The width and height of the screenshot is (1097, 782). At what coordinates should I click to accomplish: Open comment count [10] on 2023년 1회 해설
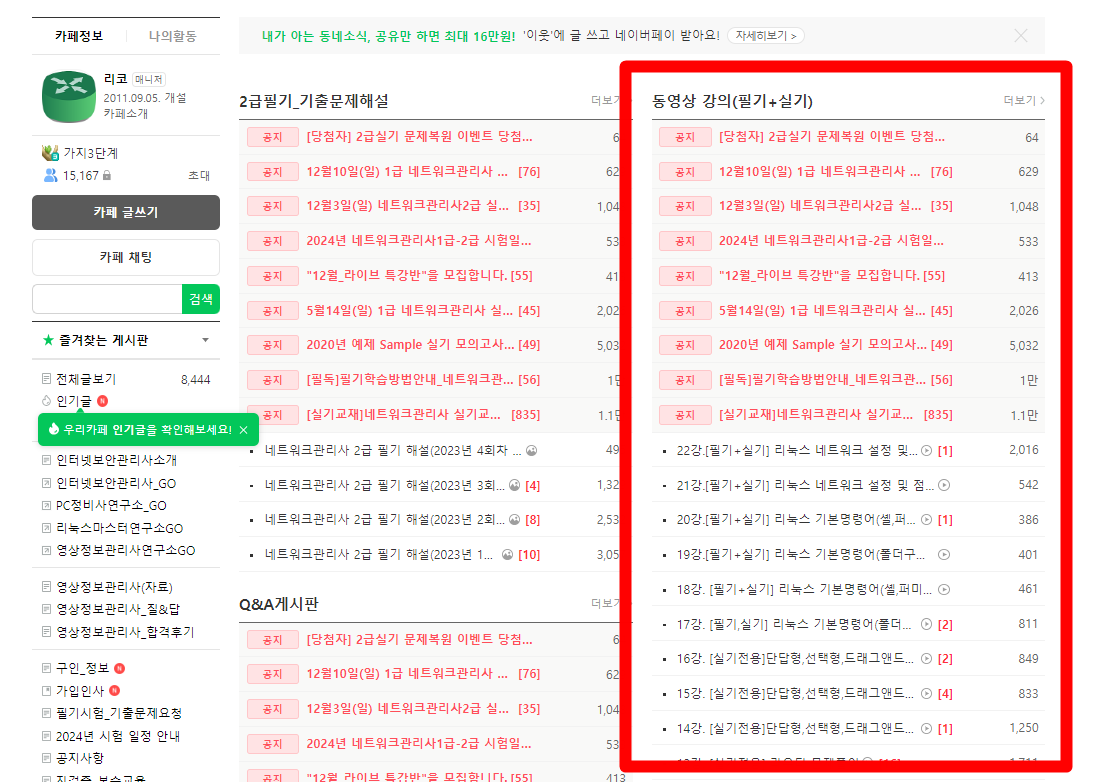coord(529,555)
